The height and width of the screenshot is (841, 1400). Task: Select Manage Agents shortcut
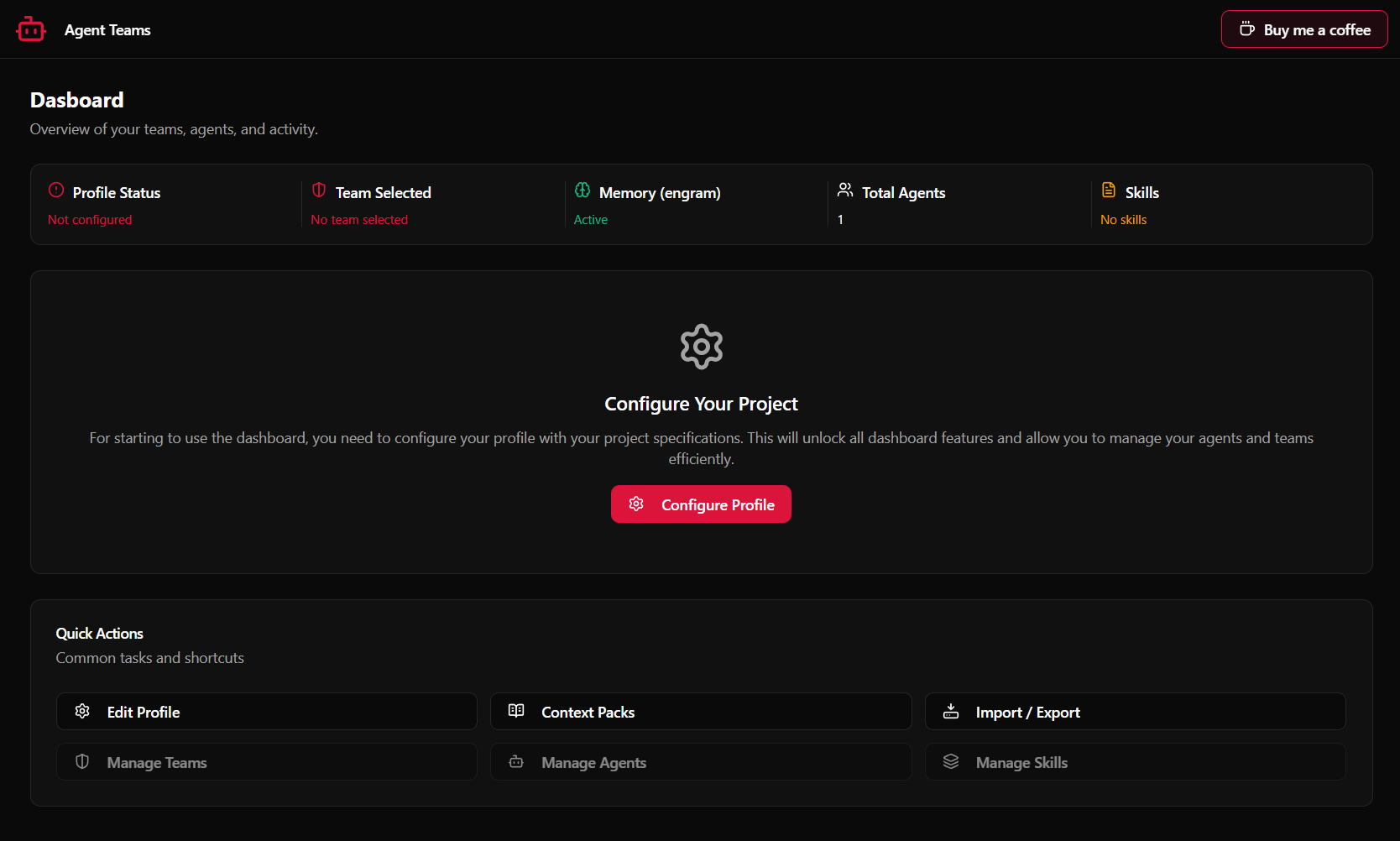click(700, 762)
